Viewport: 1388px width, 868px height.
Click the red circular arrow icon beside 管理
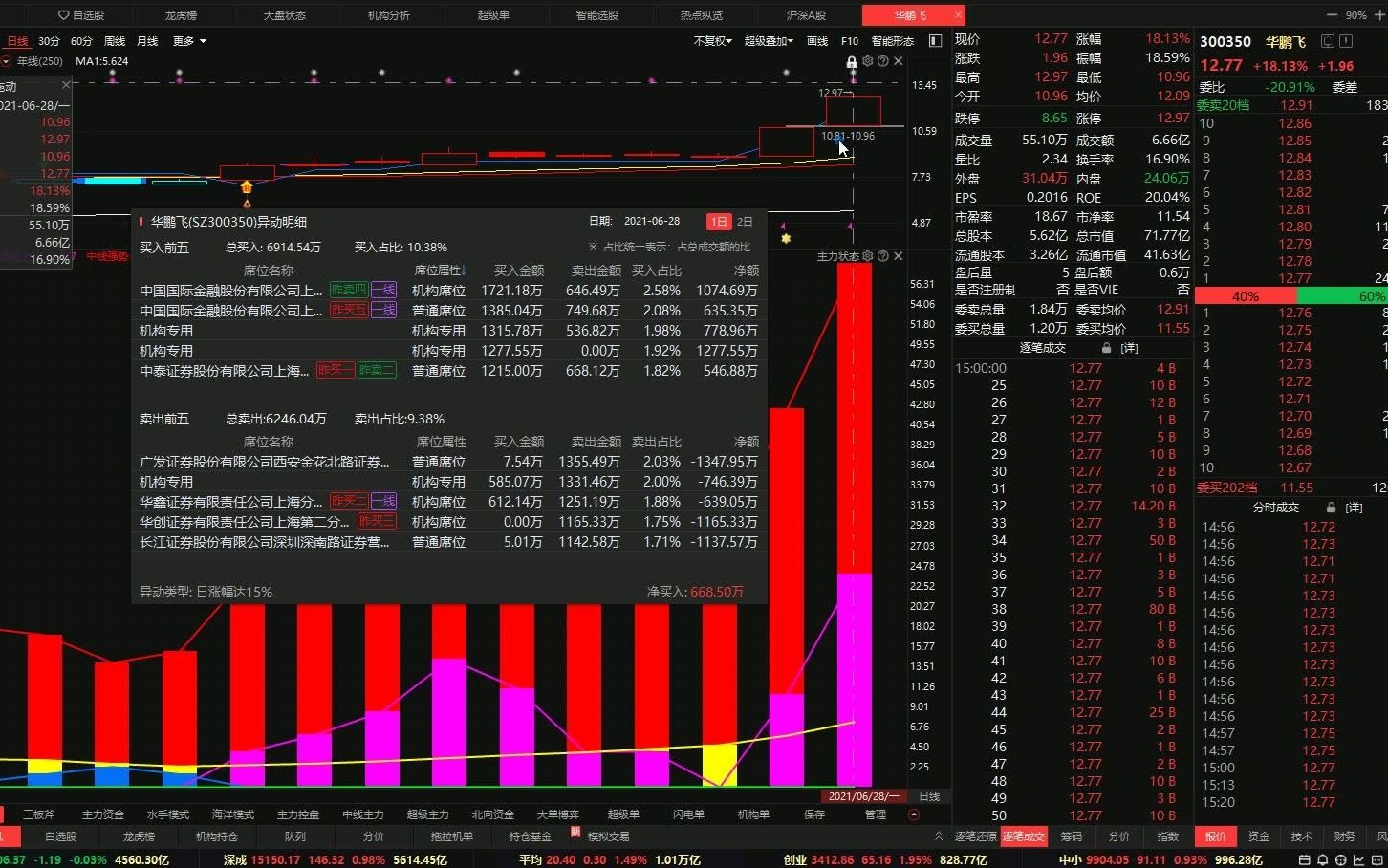click(x=914, y=814)
